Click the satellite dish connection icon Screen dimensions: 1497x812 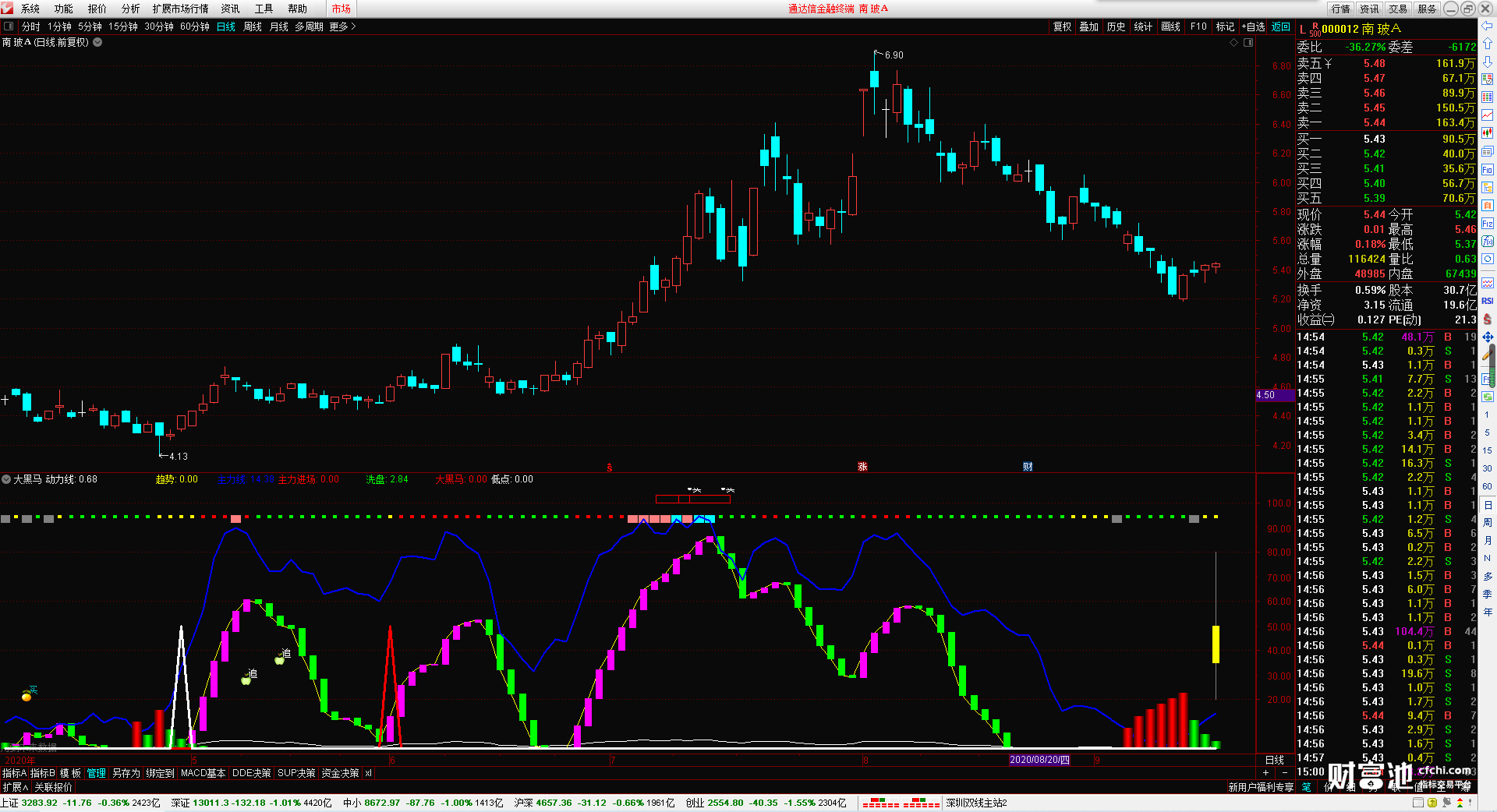[x=1446, y=803]
